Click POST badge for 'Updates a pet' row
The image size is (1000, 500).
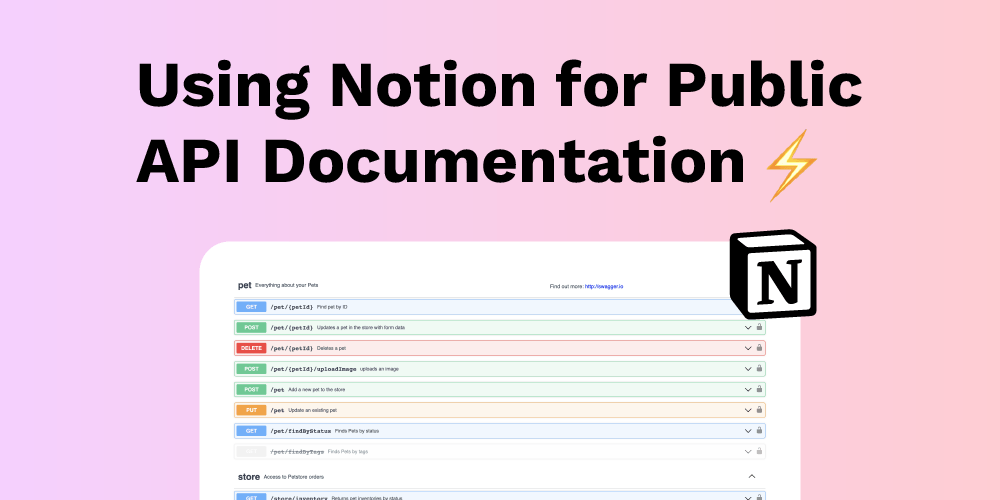tap(251, 327)
